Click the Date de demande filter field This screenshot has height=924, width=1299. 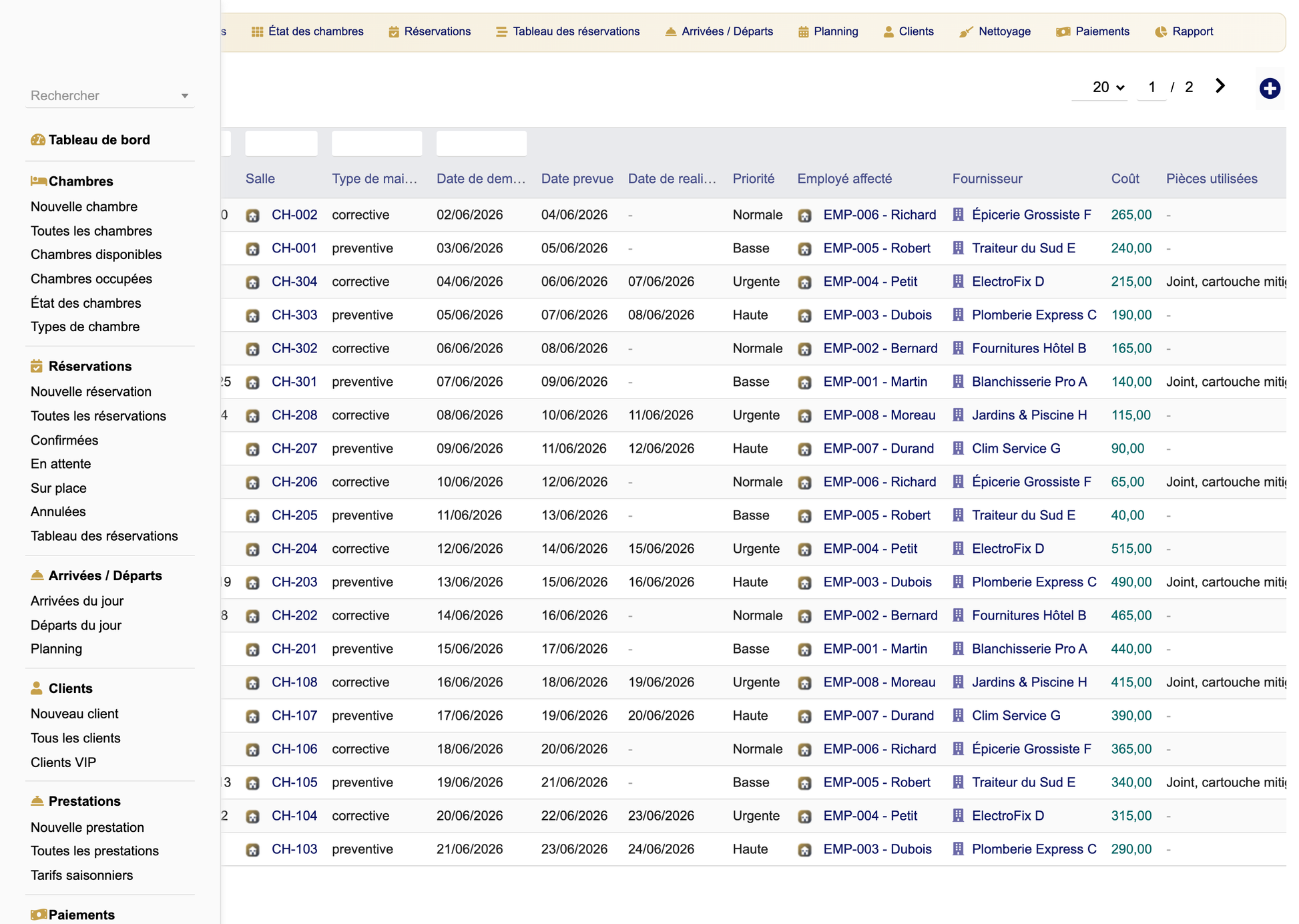[481, 143]
